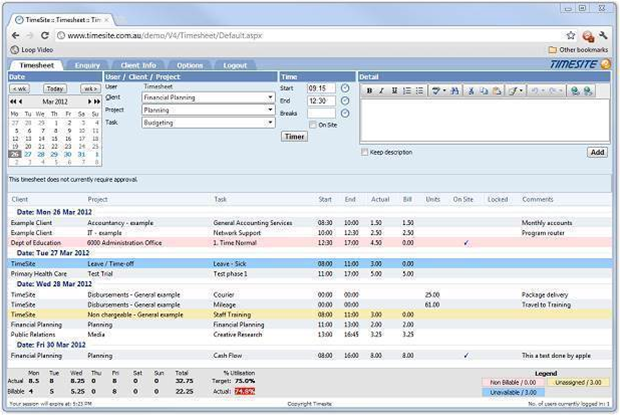Image resolution: width=620 pixels, height=415 pixels.
Task: Jump to previous year in calendar
Action: click(13, 102)
